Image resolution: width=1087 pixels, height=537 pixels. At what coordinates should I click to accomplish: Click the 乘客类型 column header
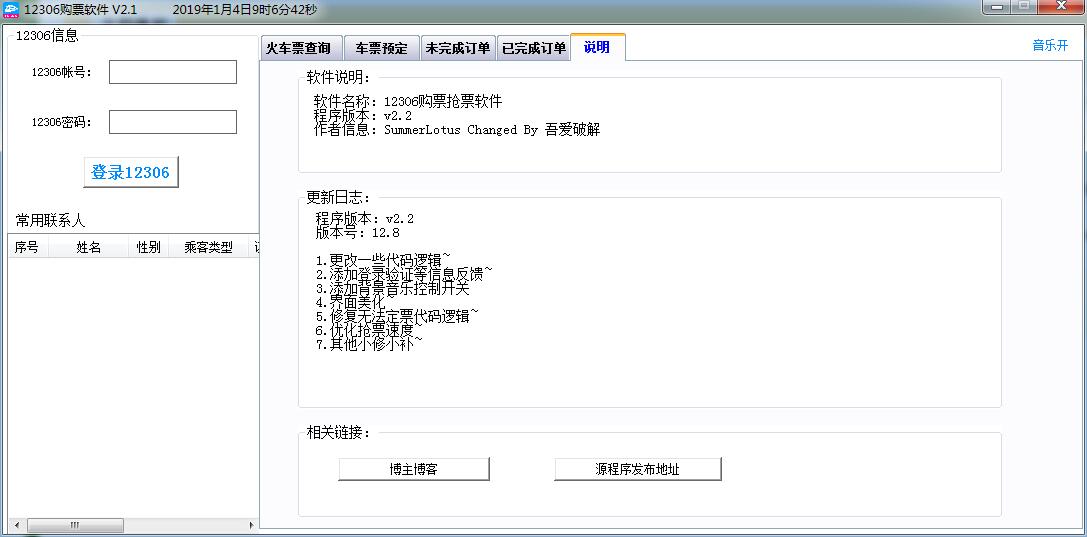coord(209,247)
